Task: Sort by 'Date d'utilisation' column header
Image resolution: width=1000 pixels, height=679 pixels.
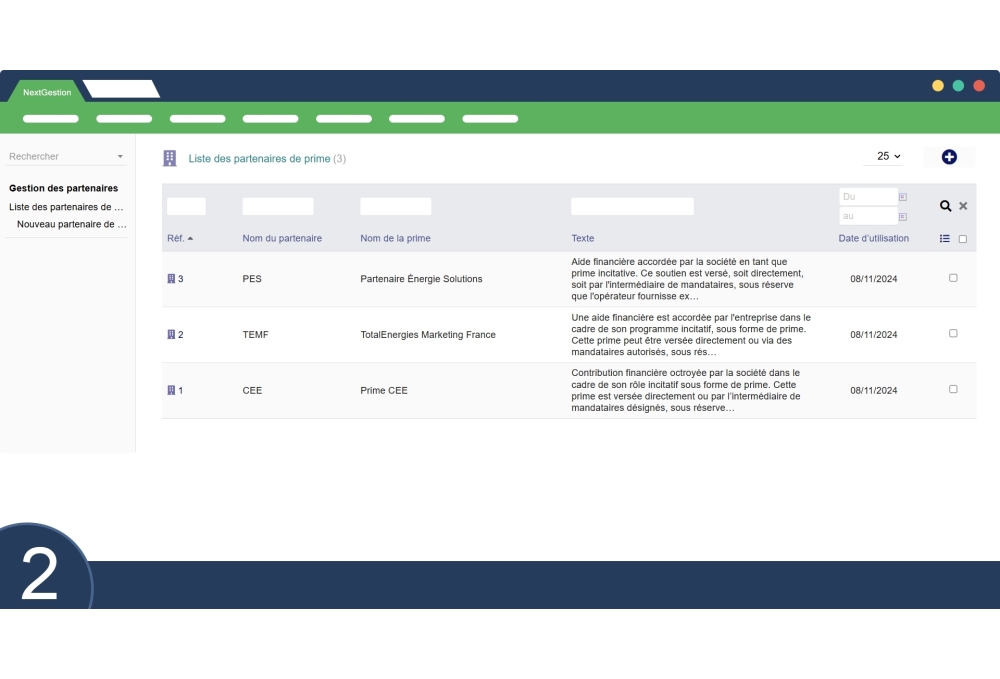Action: pyautogui.click(x=873, y=239)
